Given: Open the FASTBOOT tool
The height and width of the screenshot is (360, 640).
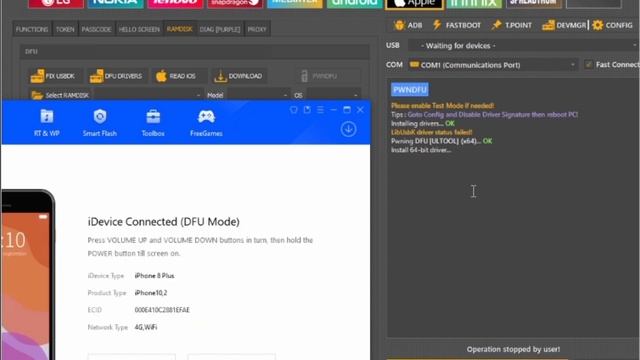Looking at the screenshot, I should pyautogui.click(x=457, y=25).
